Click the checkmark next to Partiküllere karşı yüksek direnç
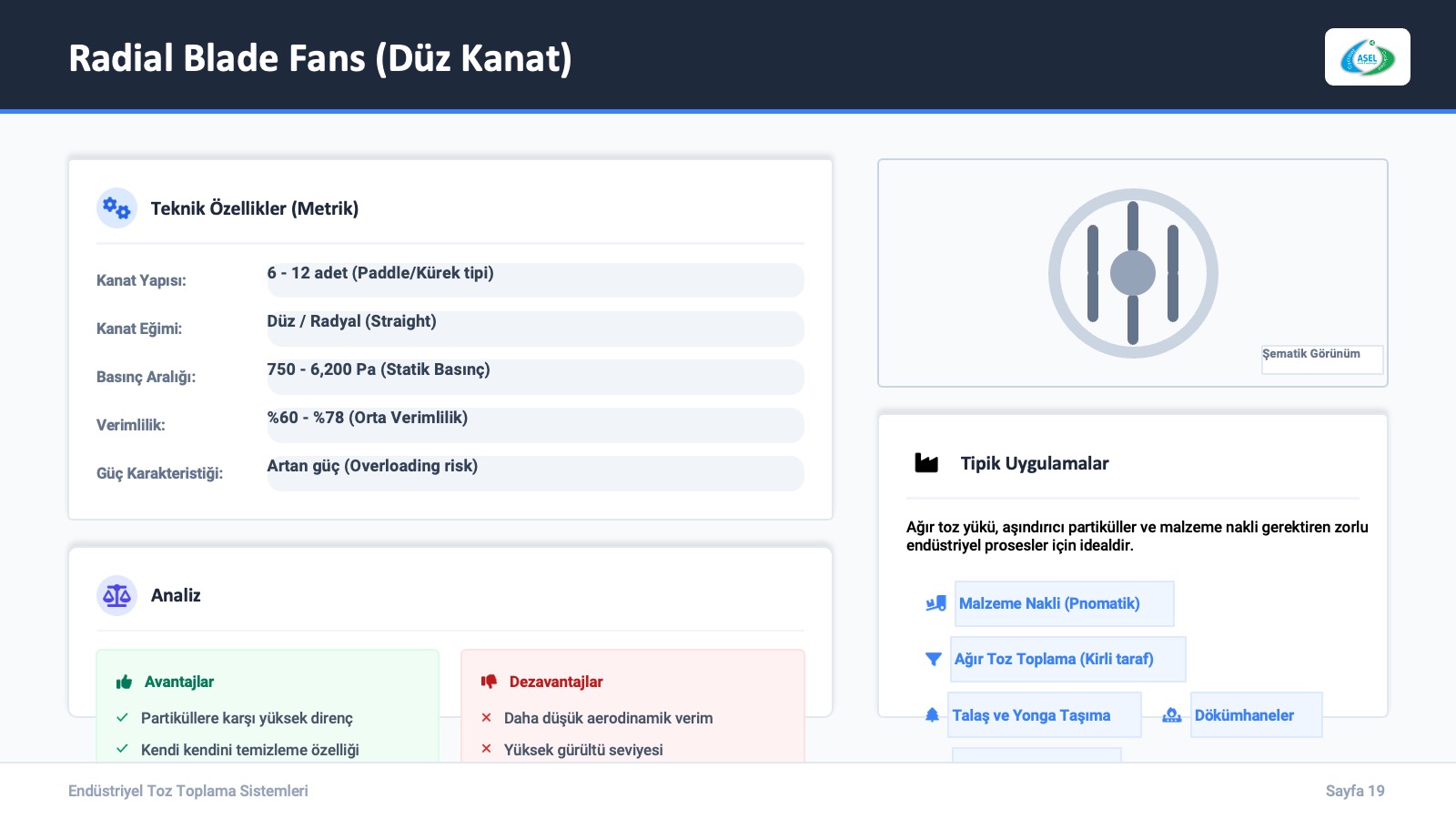The height and width of the screenshot is (819, 1456). [x=122, y=718]
